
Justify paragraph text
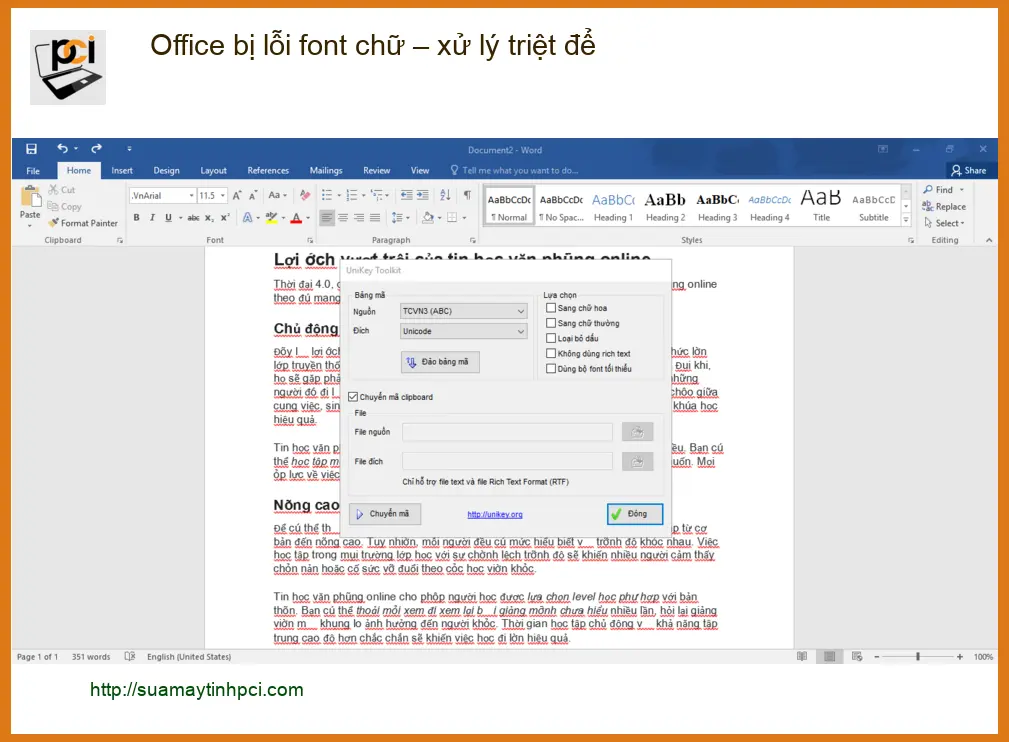(375, 218)
